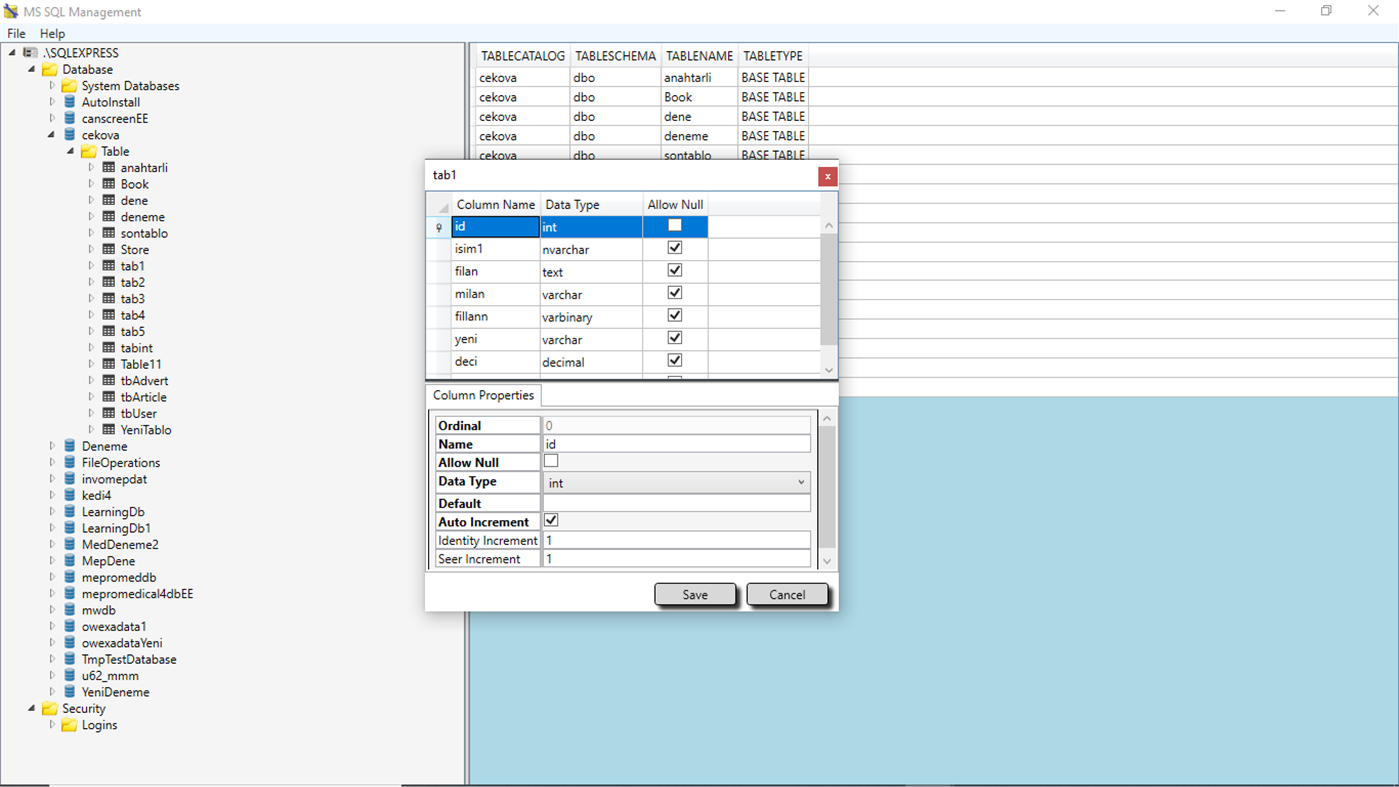Click the System Databases folder icon
The height and width of the screenshot is (787, 1399).
69,86
